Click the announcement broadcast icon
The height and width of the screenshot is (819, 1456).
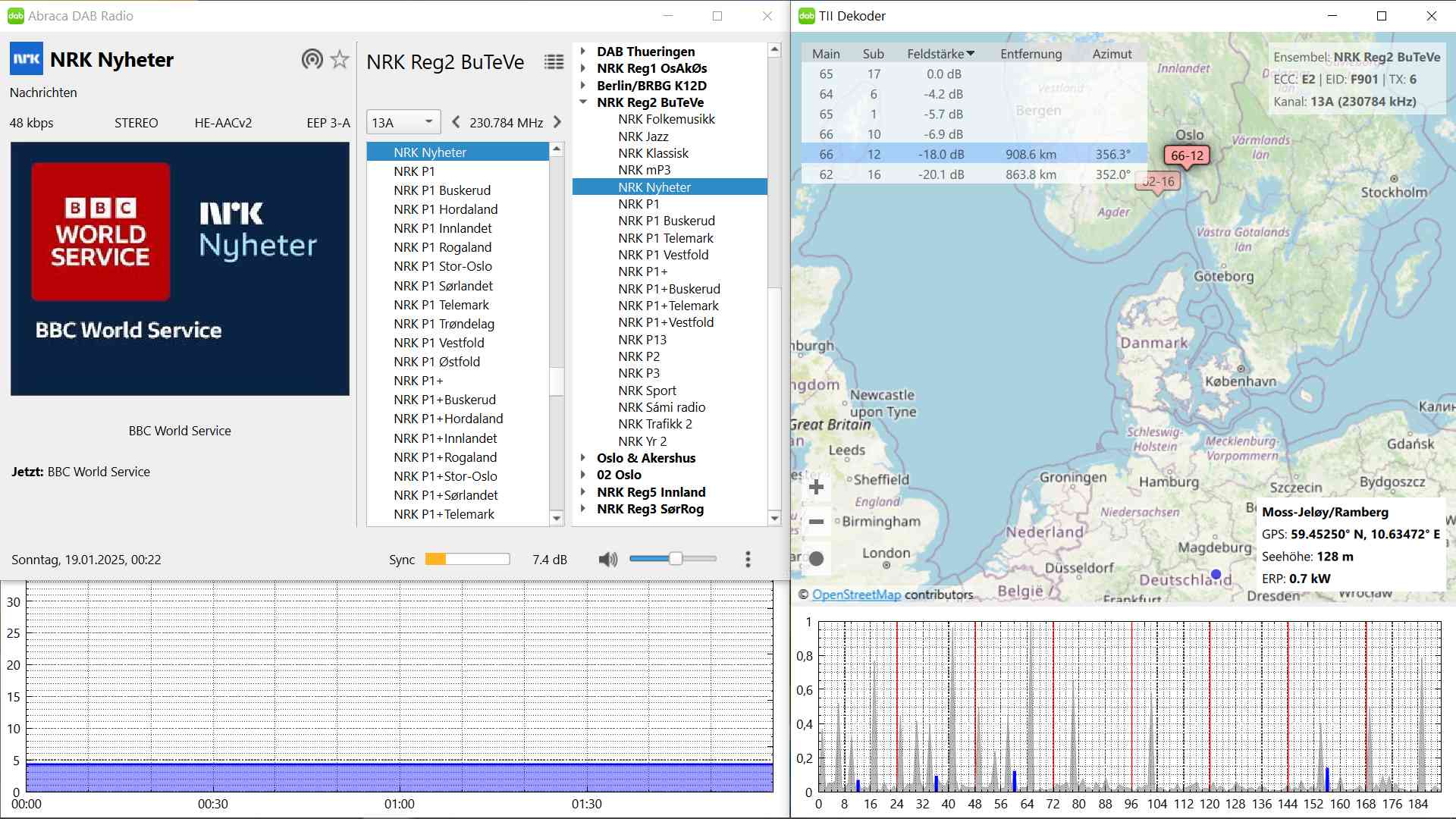point(312,59)
